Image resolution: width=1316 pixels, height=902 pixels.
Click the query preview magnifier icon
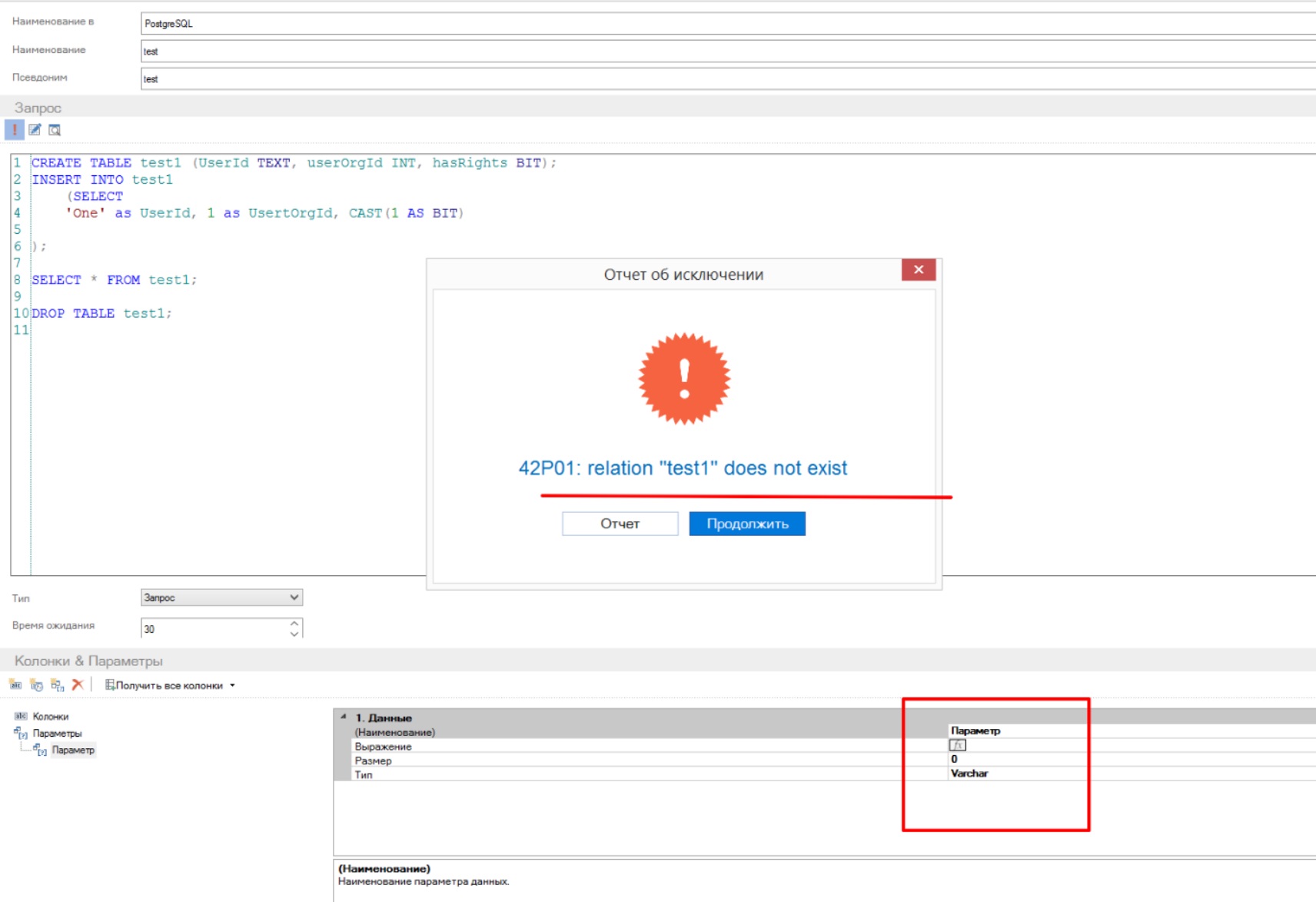55,130
